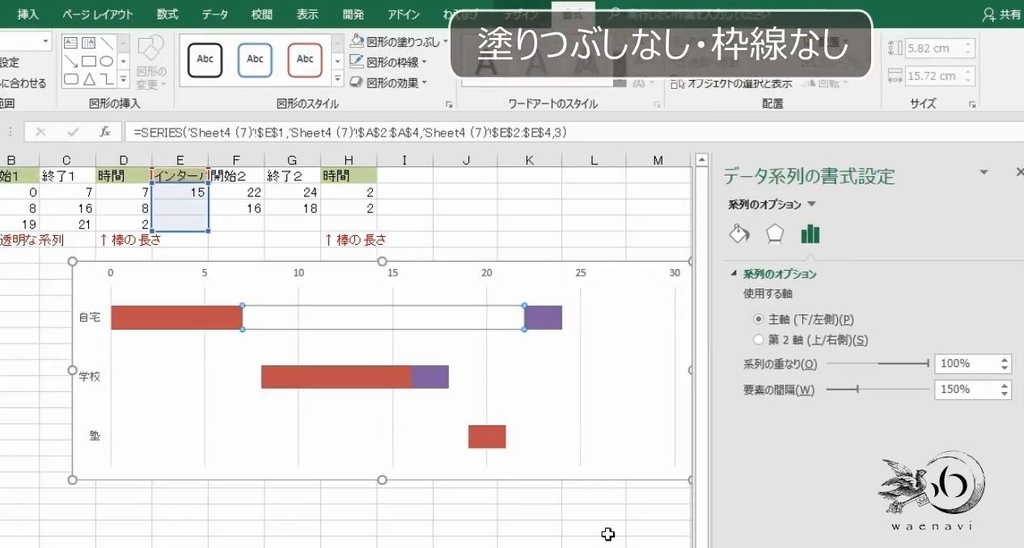The image size is (1024, 548).
Task: Decrease gap width with down stepper
Action: click(1005, 395)
